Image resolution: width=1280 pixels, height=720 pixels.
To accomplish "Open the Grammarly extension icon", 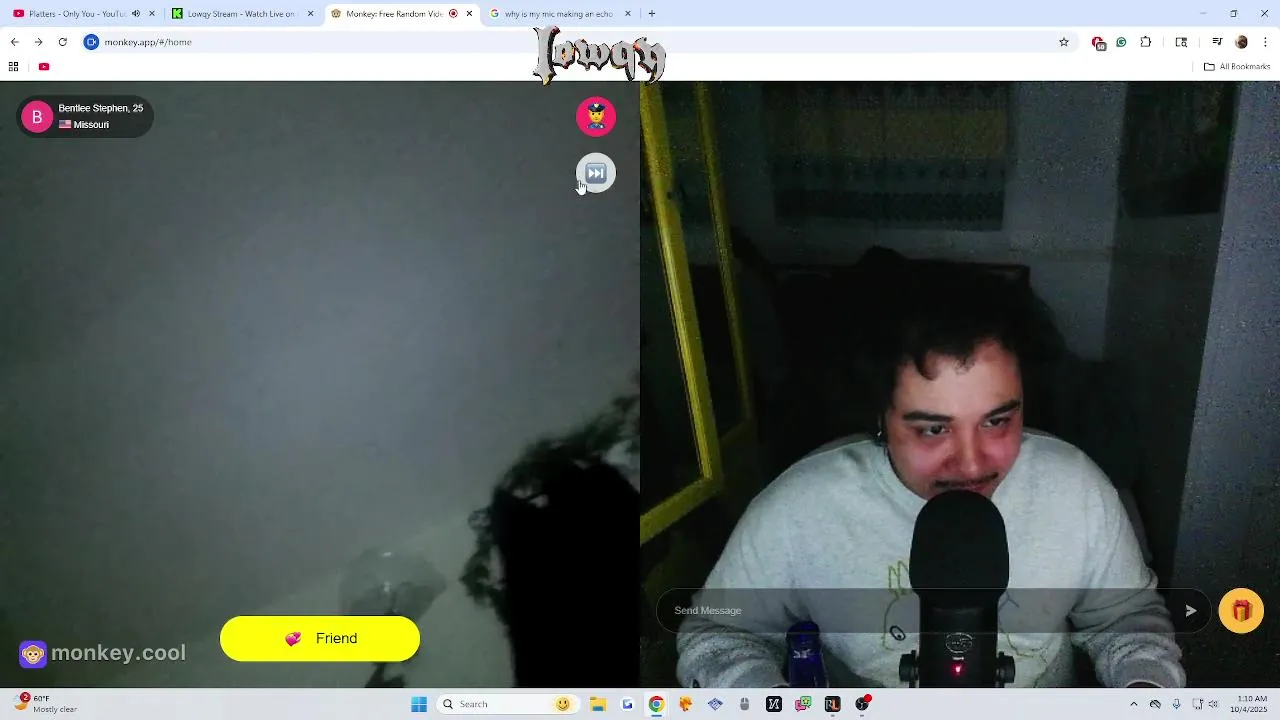I will (x=1121, y=42).
